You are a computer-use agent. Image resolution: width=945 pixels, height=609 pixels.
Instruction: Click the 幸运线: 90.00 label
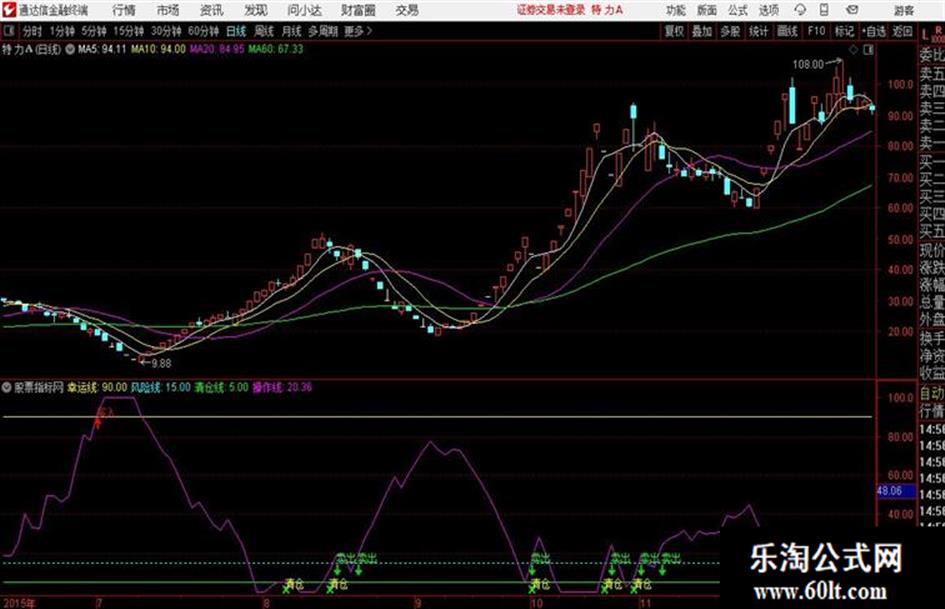tap(97, 387)
